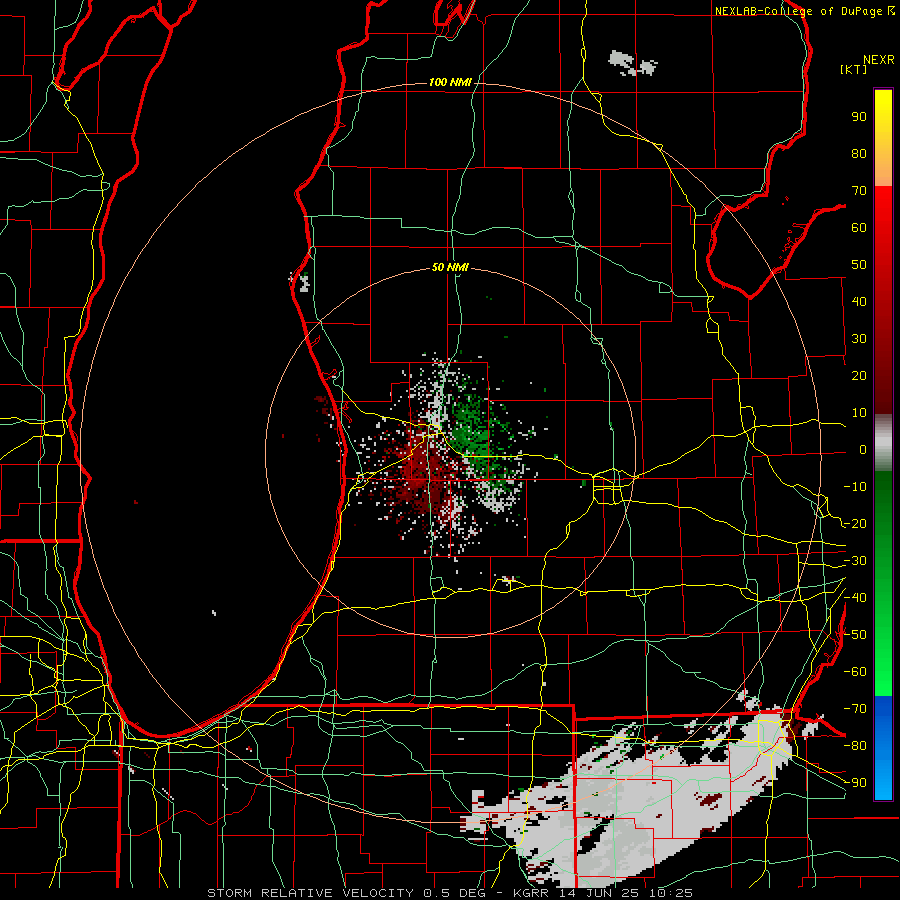Click the 30 value on the velocity scale

(x=859, y=339)
